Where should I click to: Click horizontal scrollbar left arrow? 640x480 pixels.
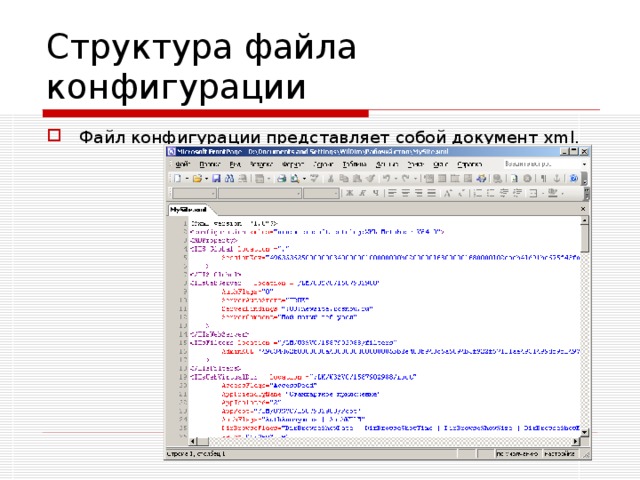pos(193,441)
